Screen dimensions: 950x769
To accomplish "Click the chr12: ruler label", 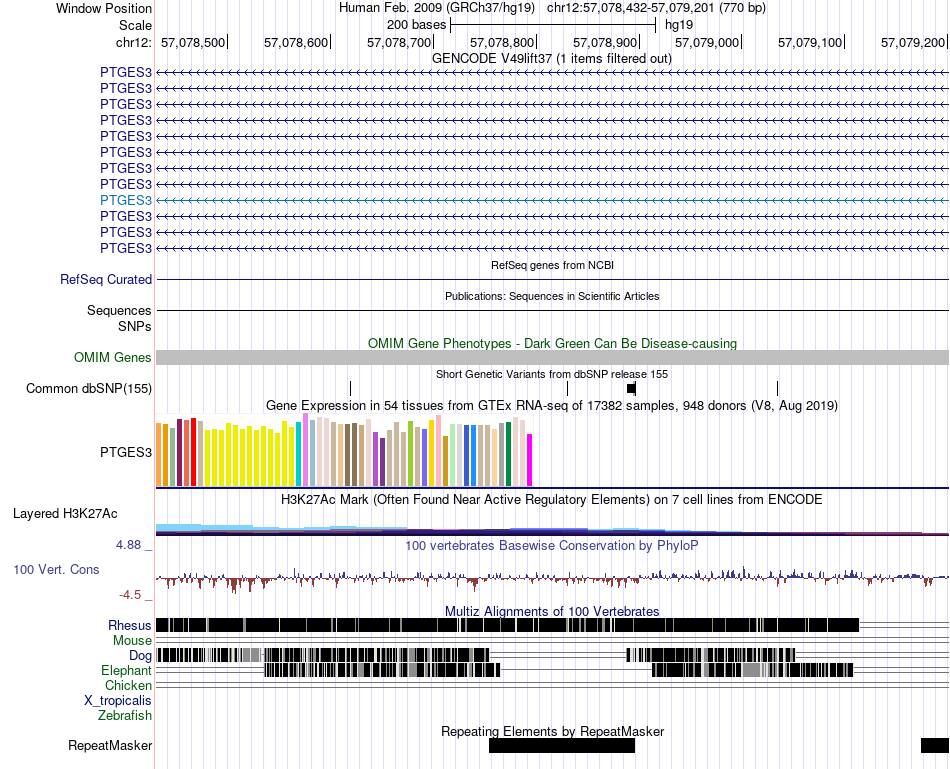I will (x=134, y=42).
